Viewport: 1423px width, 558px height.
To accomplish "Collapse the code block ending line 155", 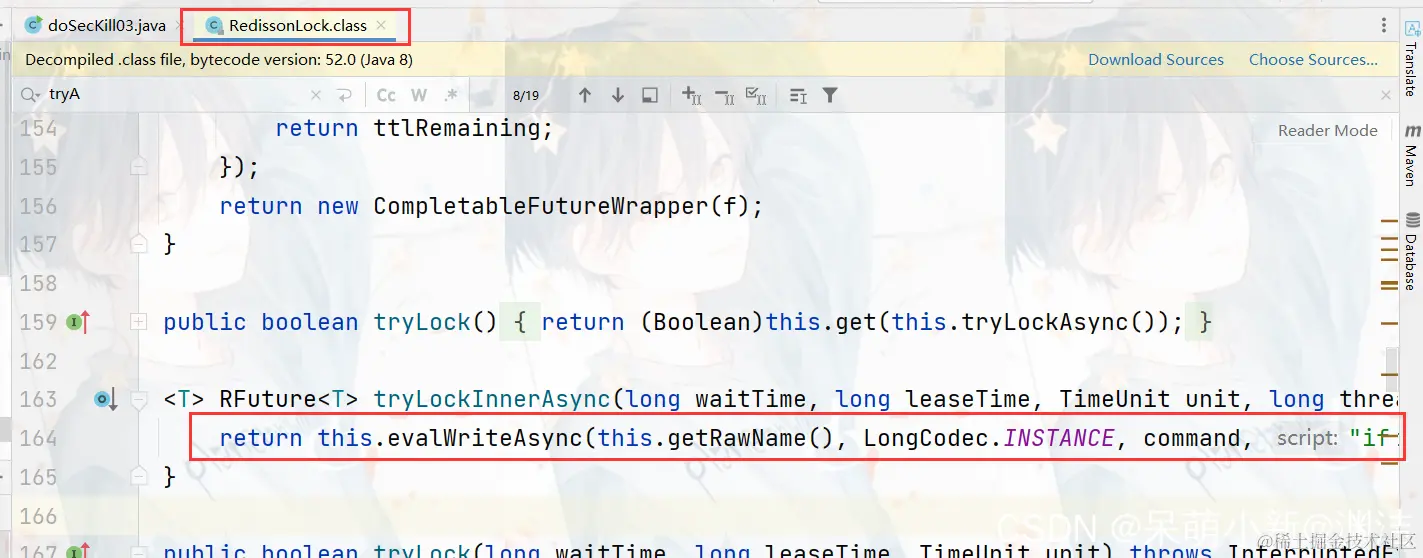I will tap(139, 166).
